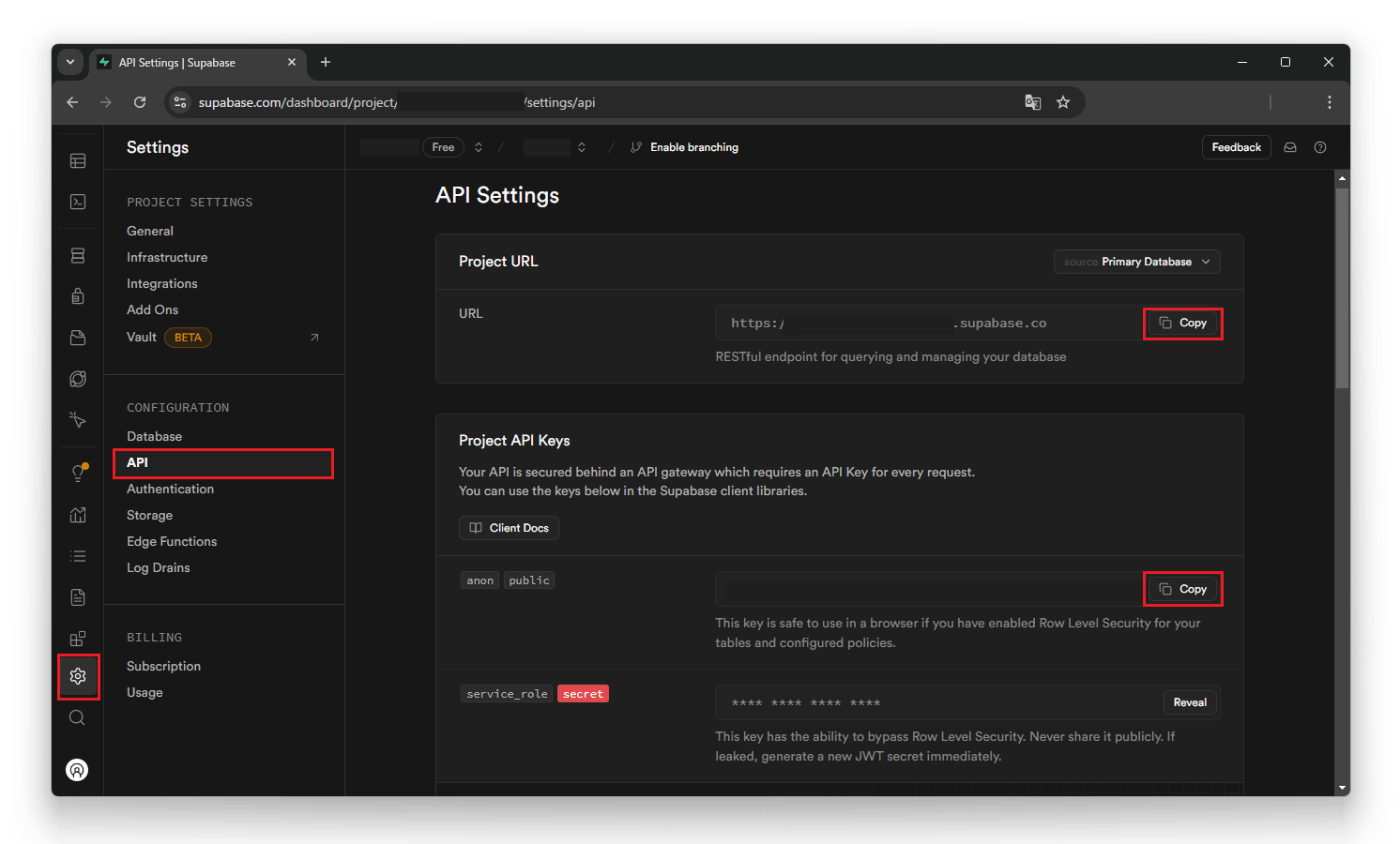Open the Authentication lock icon in left rail
This screenshot has height=844, width=1400.
[77, 297]
